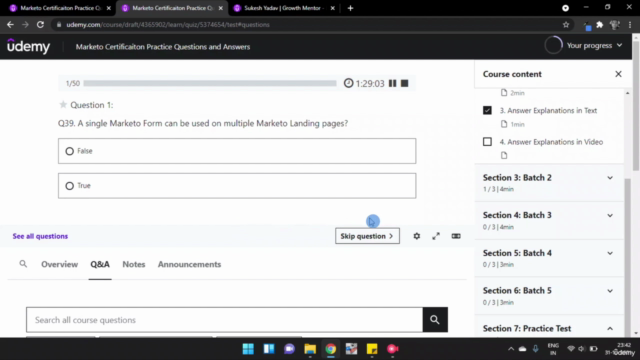Click the Udemy logo
640x360 pixels.
[x=29, y=47]
